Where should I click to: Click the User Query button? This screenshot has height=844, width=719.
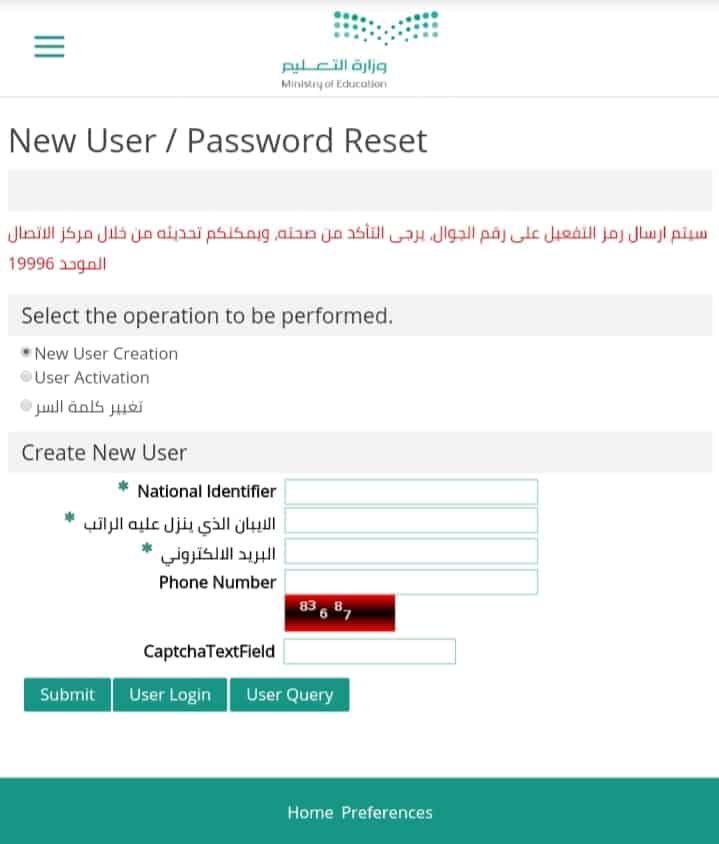pyautogui.click(x=290, y=694)
